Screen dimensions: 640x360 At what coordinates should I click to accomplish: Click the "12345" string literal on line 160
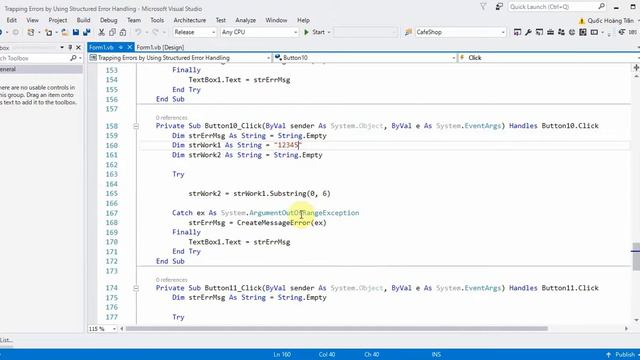[287, 145]
